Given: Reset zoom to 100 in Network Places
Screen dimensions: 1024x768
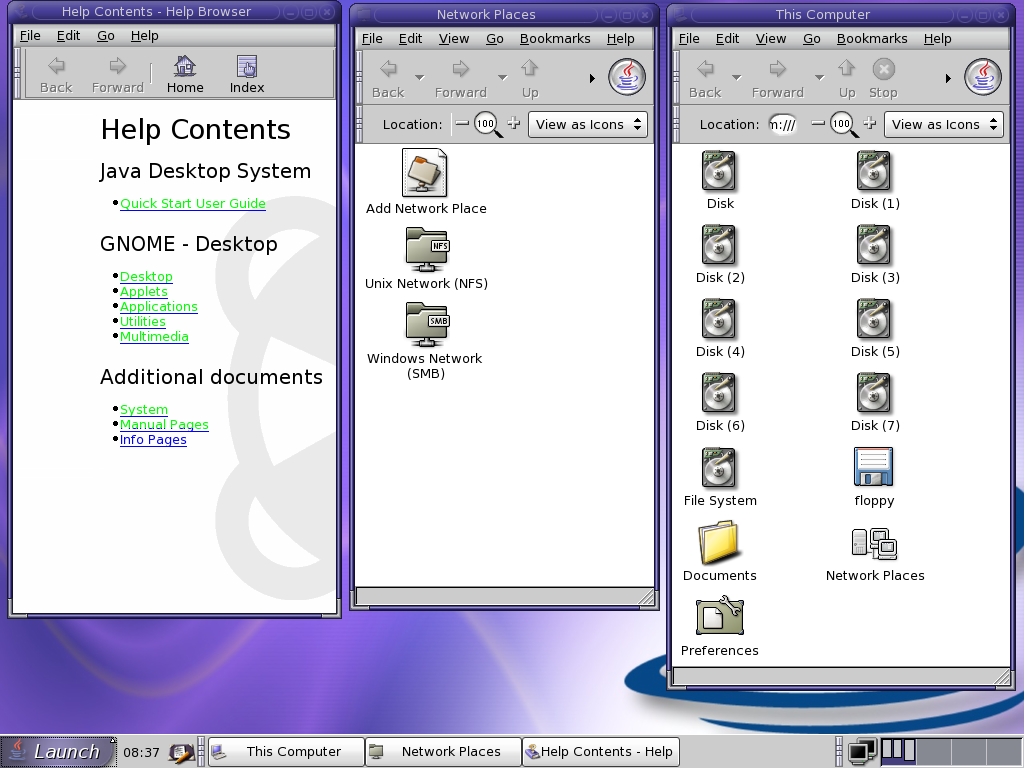Looking at the screenshot, I should 487,124.
